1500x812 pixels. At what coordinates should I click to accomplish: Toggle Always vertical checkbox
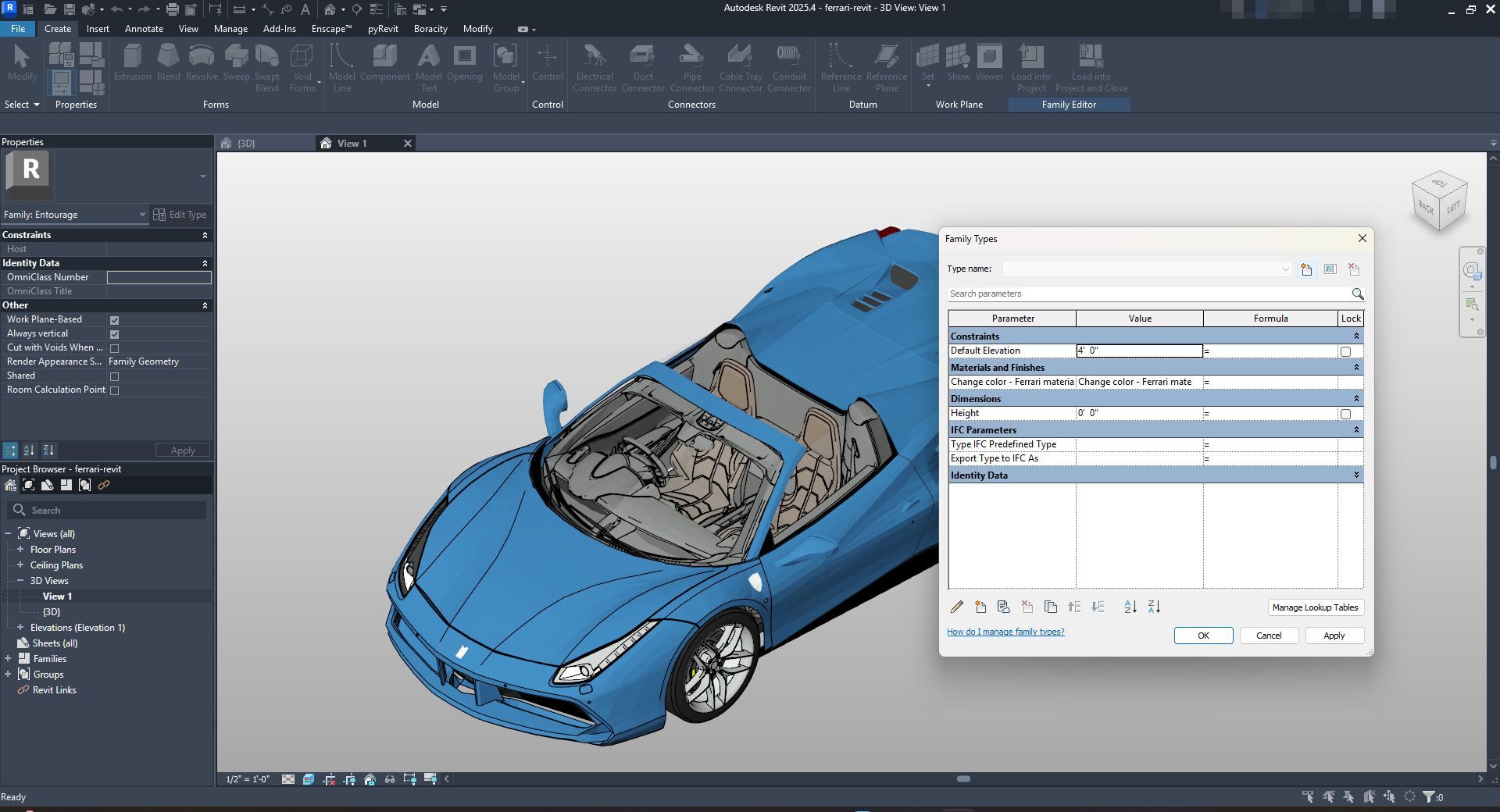[115, 334]
